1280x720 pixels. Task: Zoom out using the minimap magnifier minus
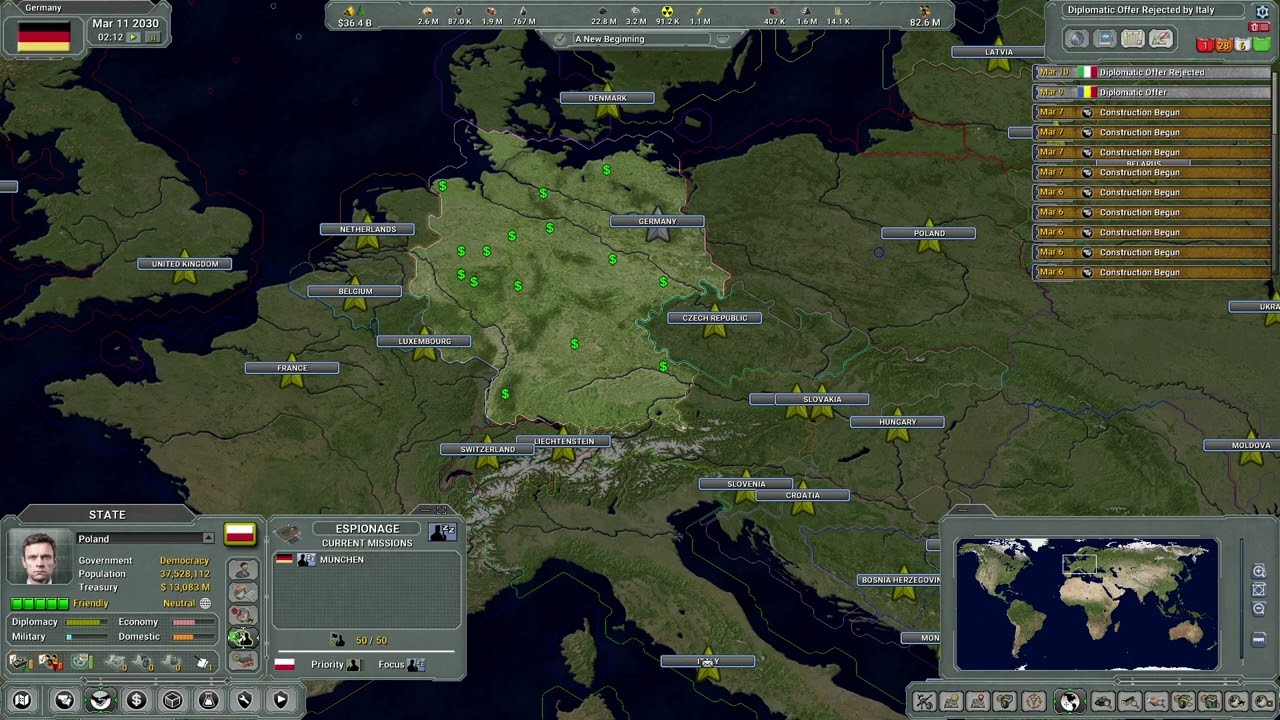(x=1259, y=608)
